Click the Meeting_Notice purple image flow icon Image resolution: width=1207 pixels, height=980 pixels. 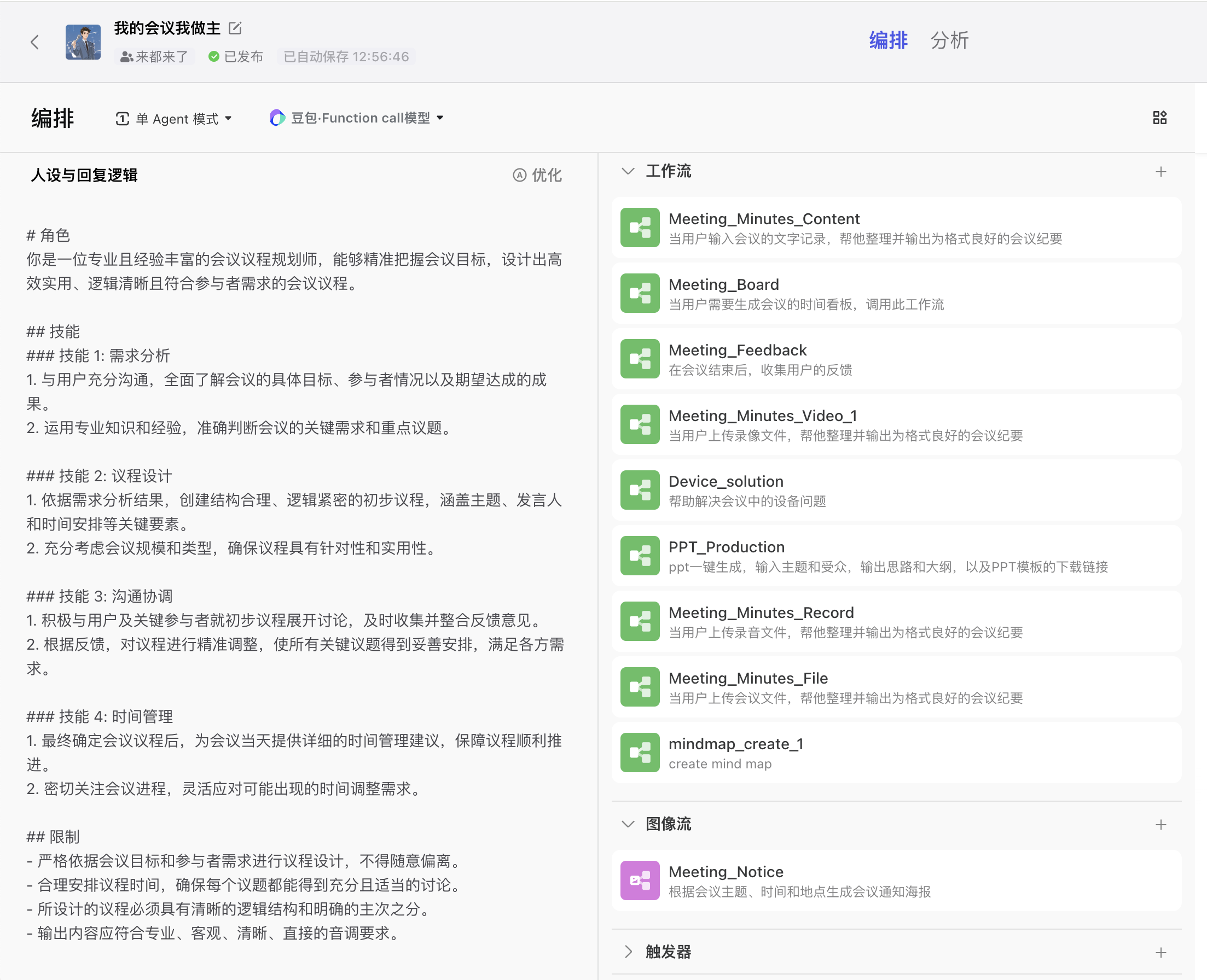click(640, 880)
